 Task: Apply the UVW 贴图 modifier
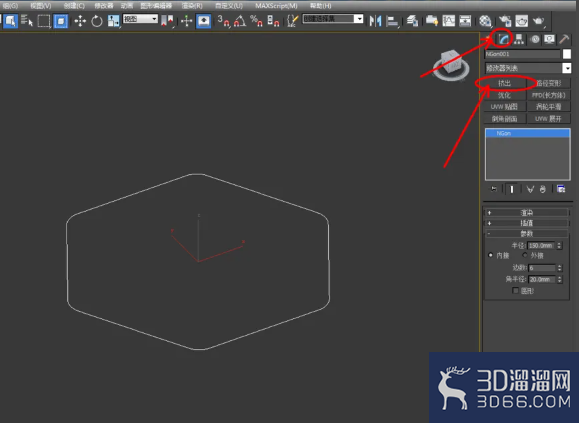coord(504,107)
